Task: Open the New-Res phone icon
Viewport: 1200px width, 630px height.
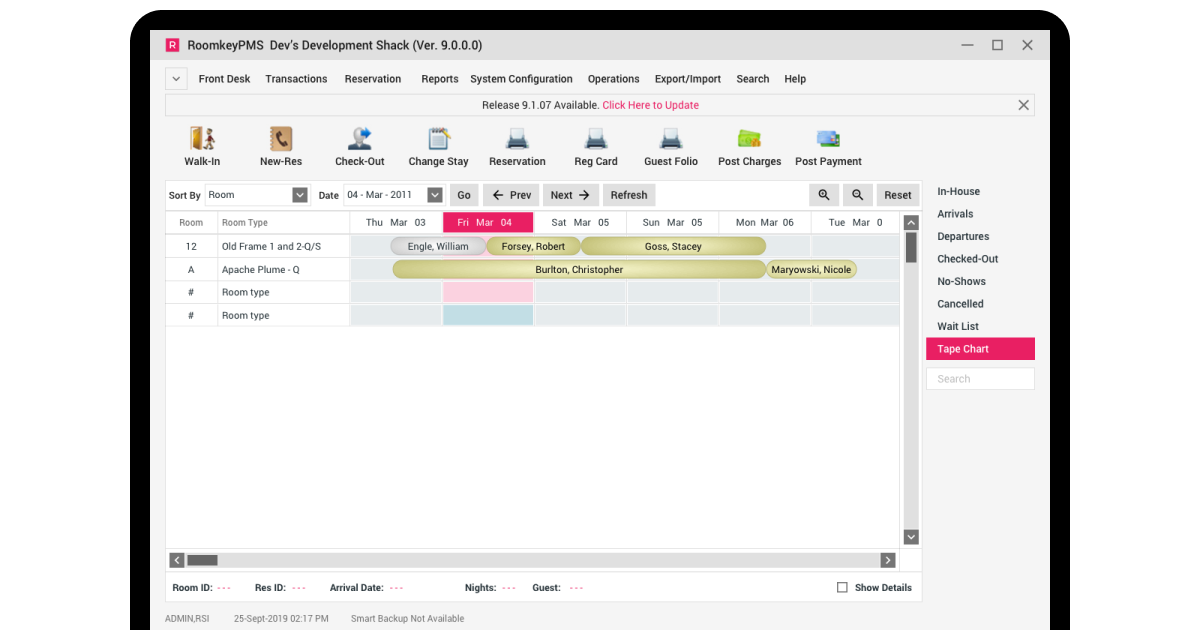Action: (281, 139)
